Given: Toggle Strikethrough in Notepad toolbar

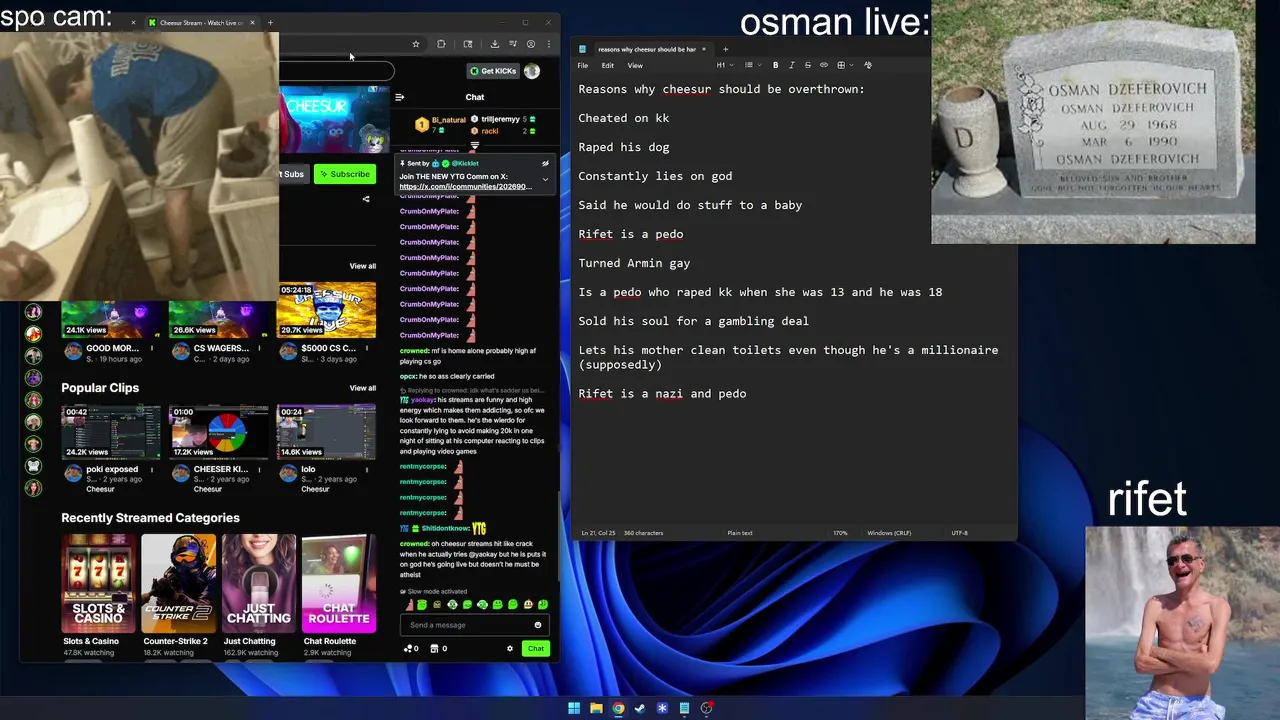Looking at the screenshot, I should point(808,65).
